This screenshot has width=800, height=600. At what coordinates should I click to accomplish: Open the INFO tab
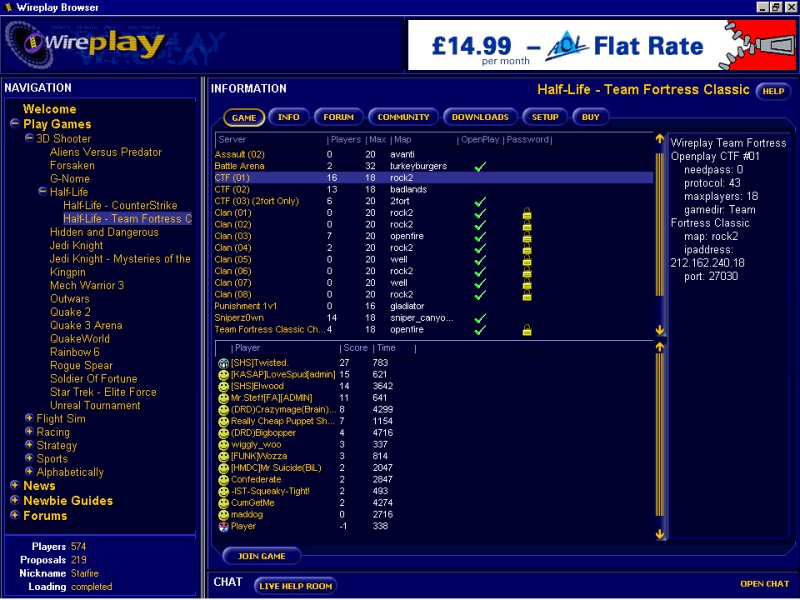[288, 117]
